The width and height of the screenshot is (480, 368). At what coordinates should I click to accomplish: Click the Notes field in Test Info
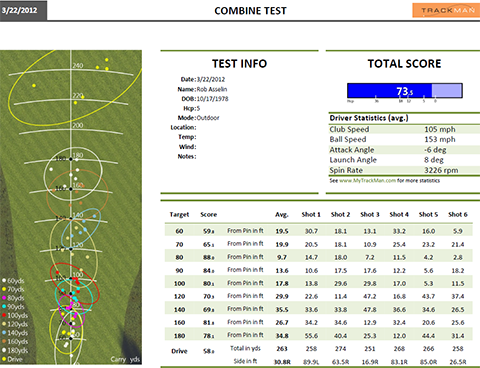[x=187, y=157]
